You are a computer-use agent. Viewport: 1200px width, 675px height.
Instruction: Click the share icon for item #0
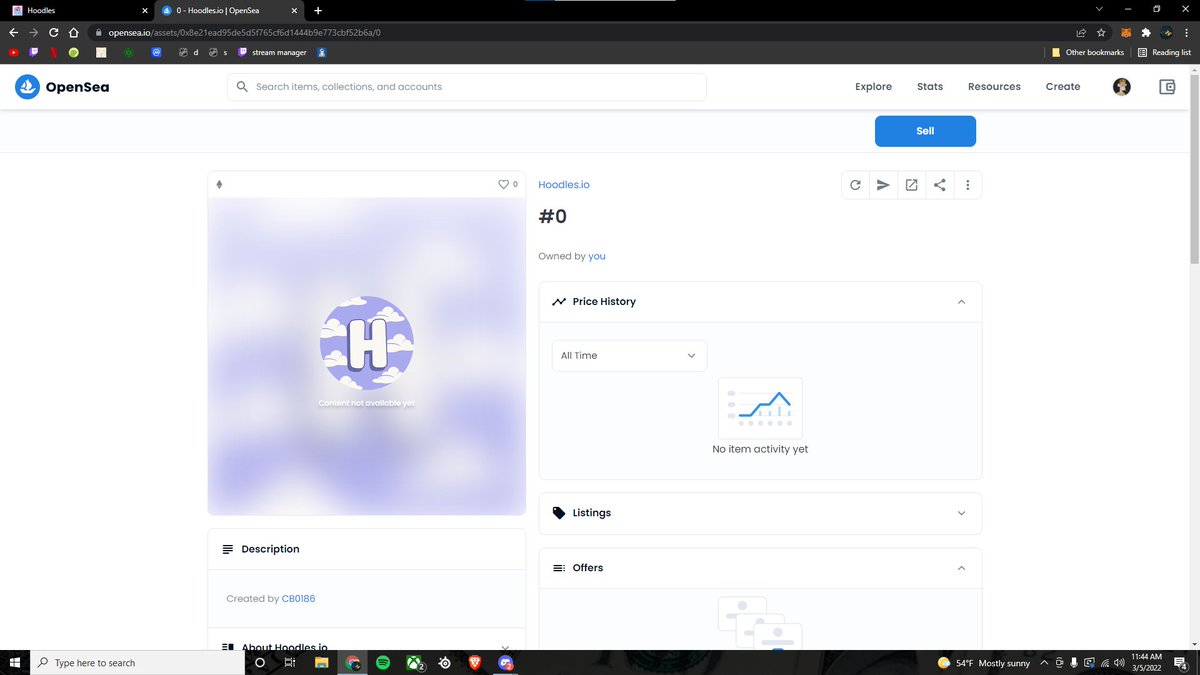click(x=939, y=185)
